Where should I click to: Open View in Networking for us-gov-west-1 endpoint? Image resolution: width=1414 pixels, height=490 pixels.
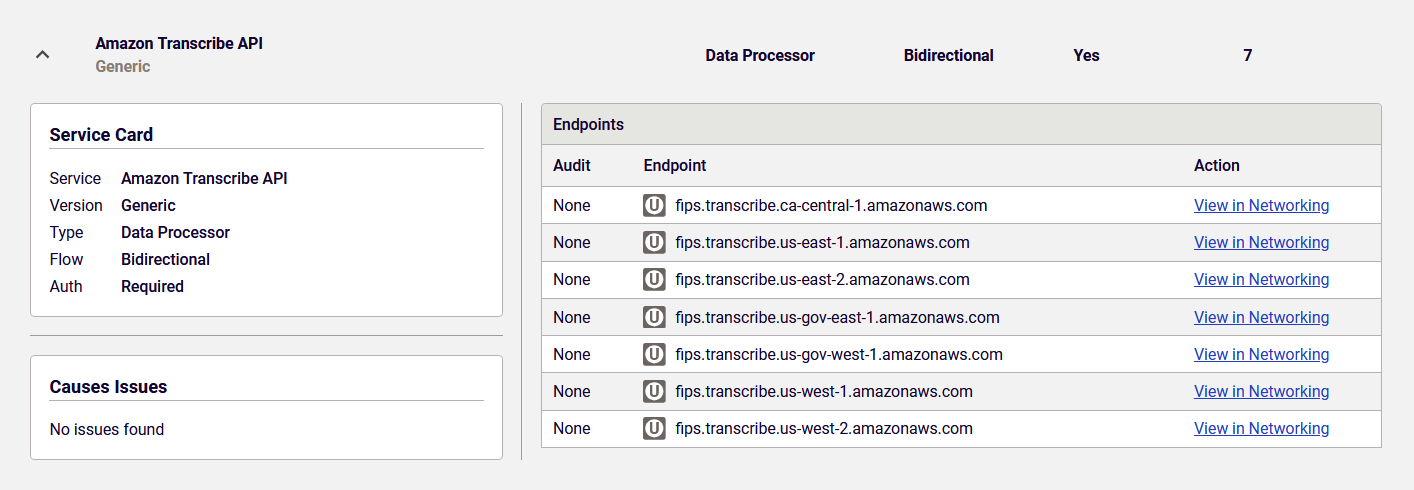pos(1261,355)
